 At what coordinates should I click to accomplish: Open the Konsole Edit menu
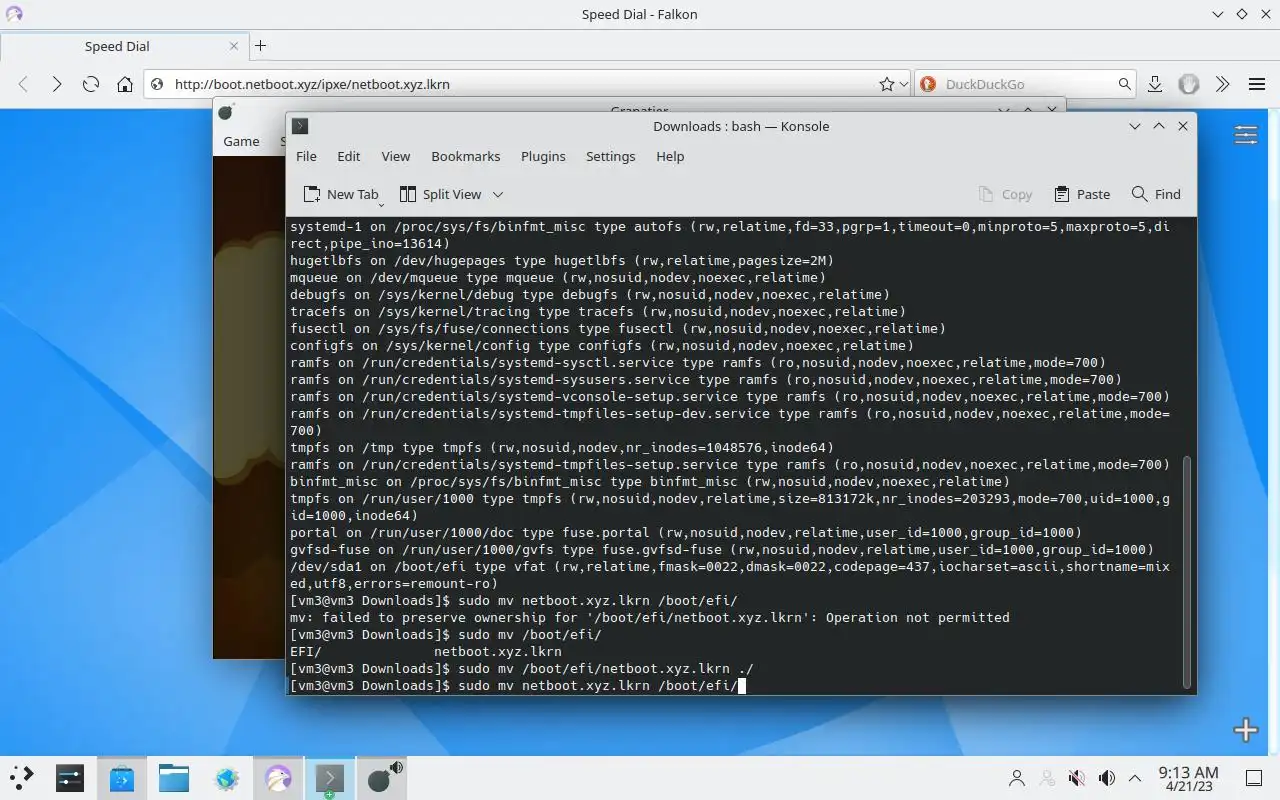(349, 156)
